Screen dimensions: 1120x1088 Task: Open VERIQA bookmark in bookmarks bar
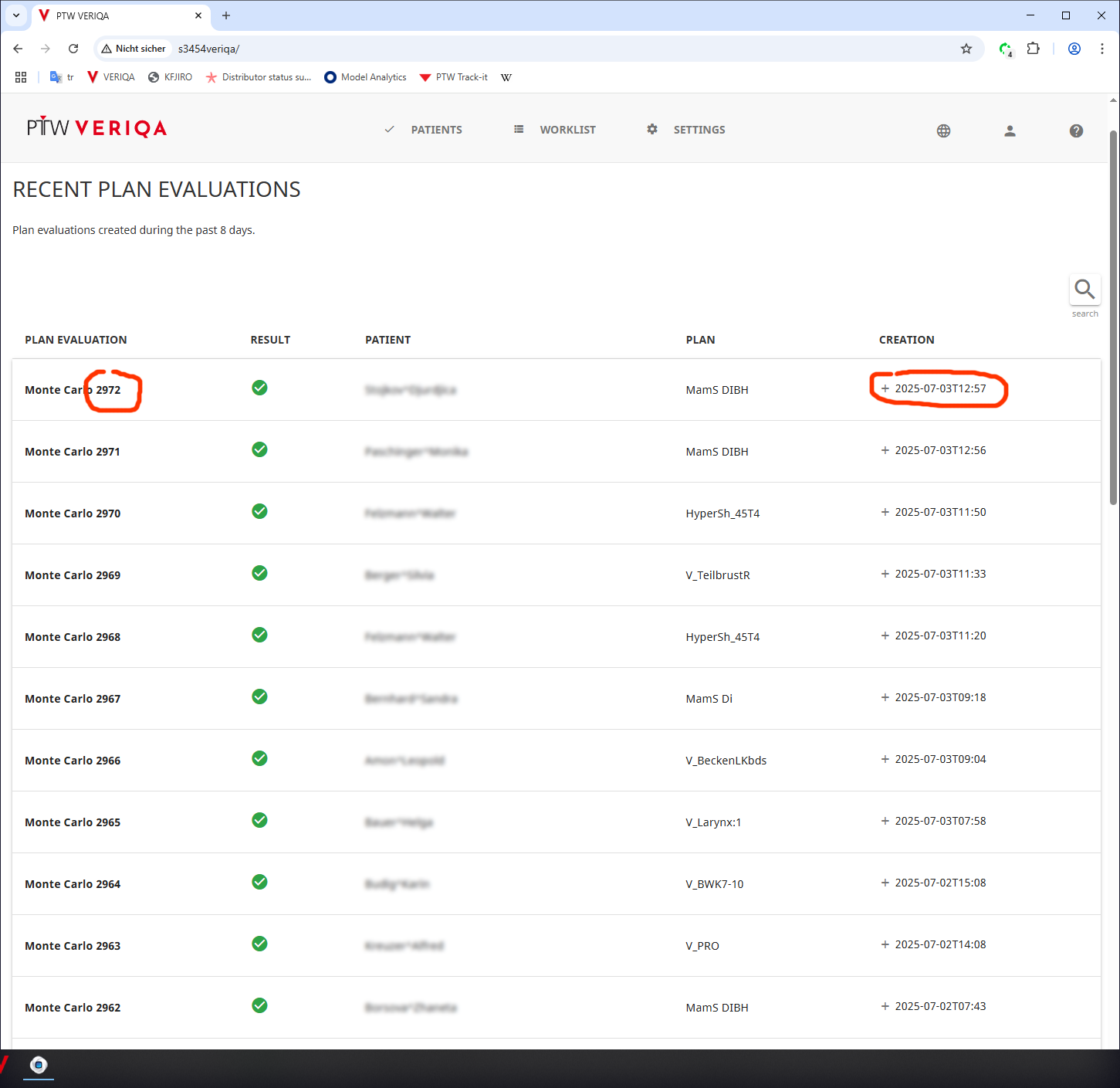(x=111, y=77)
